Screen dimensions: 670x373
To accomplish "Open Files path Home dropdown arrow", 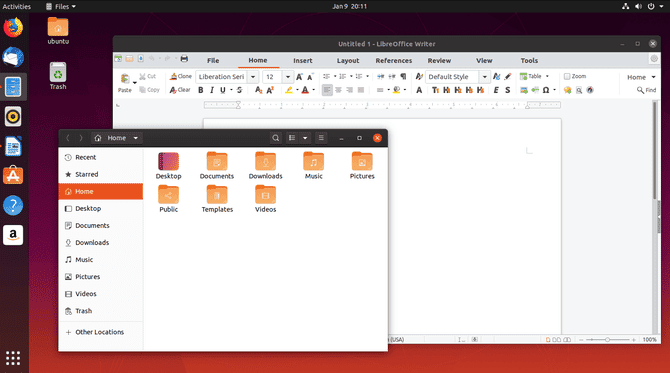I will click(135, 138).
